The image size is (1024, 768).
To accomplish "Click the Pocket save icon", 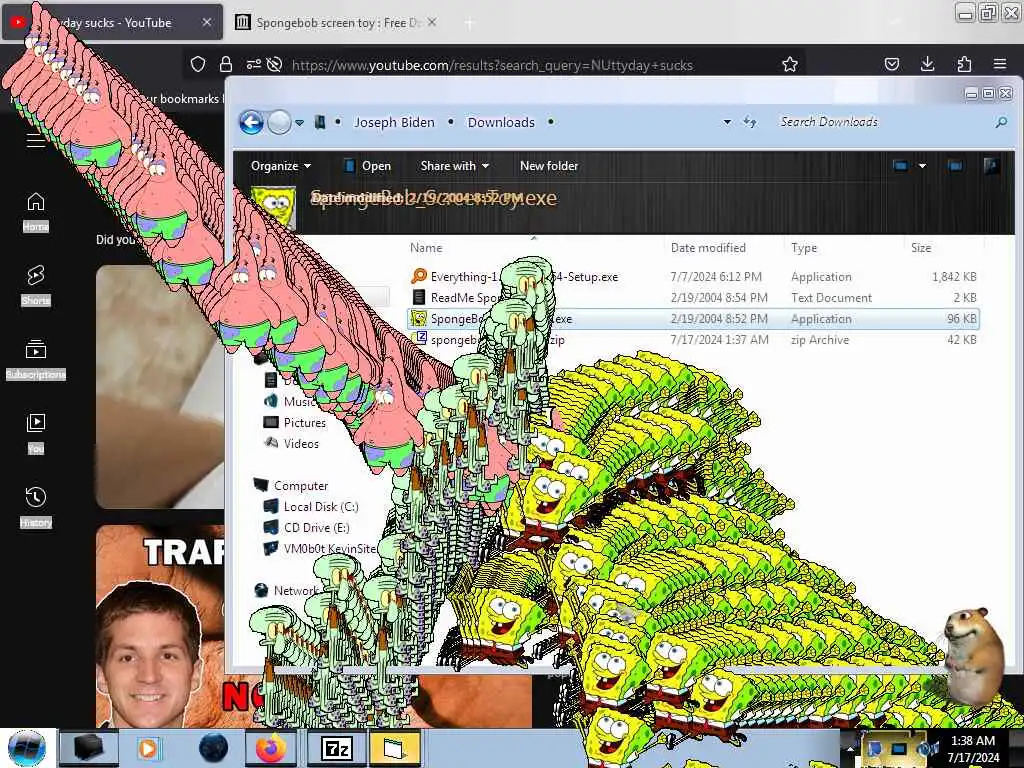I will pos(891,64).
